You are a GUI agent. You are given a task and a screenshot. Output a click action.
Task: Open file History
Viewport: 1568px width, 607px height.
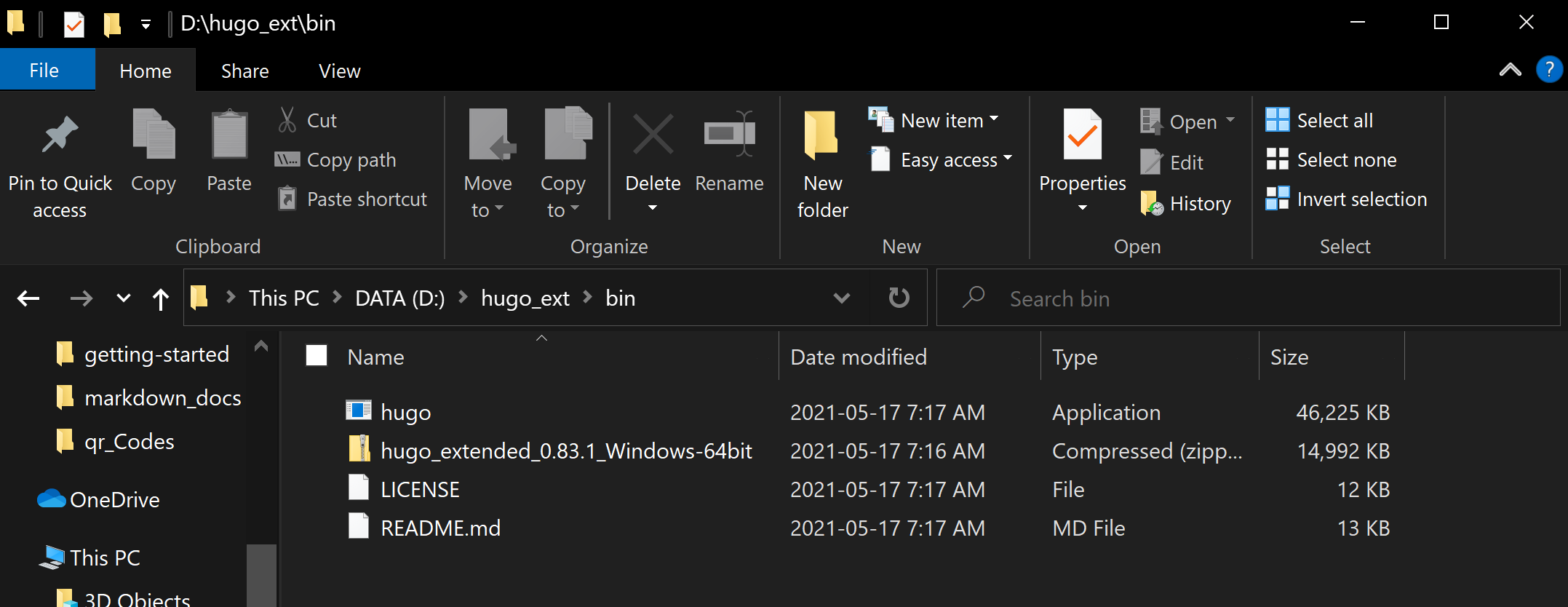(1186, 204)
